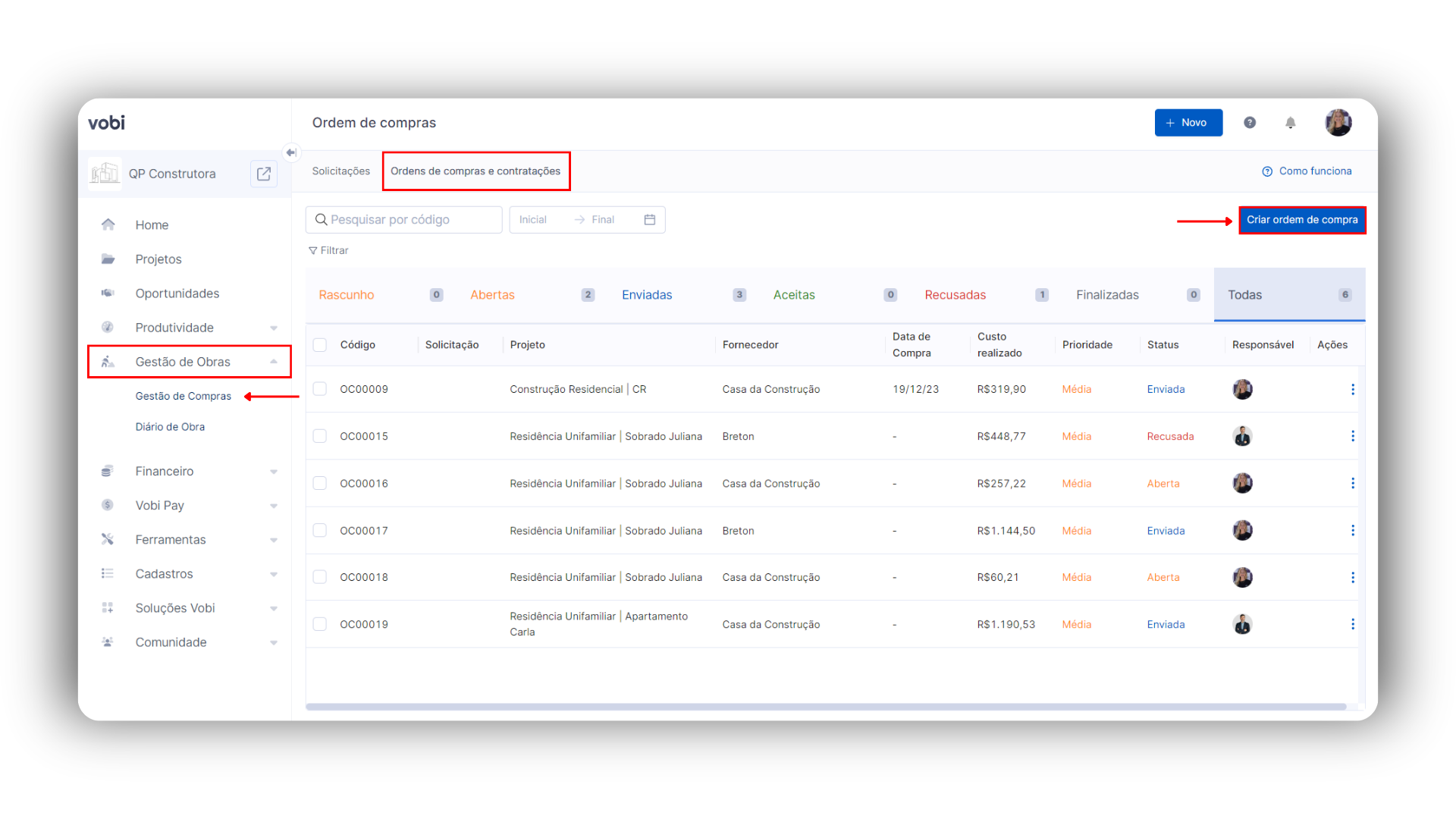Click the calendar icon in date range
The image size is (1456, 819).
(x=650, y=220)
